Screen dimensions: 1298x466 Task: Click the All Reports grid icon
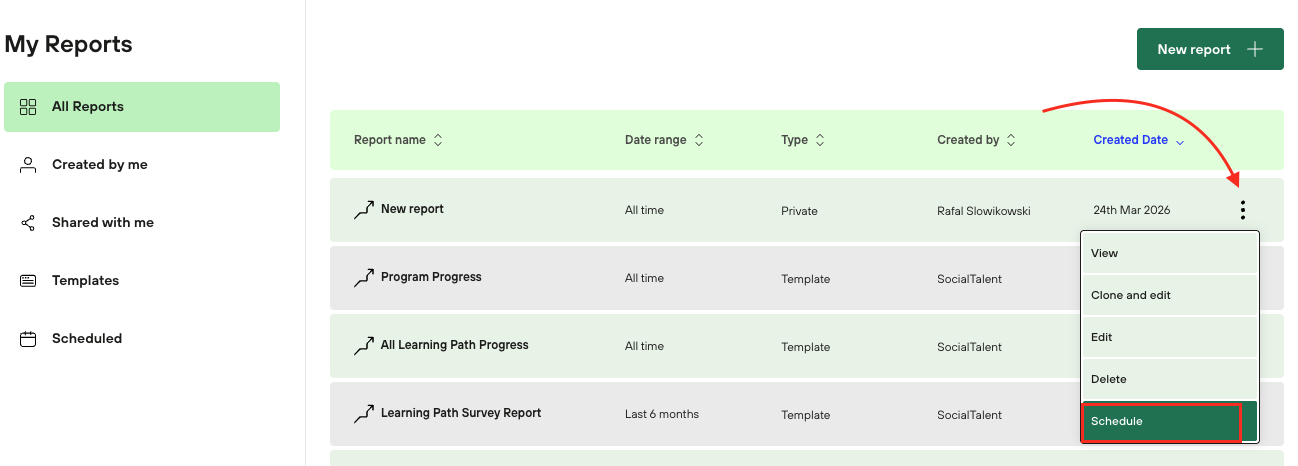point(28,107)
